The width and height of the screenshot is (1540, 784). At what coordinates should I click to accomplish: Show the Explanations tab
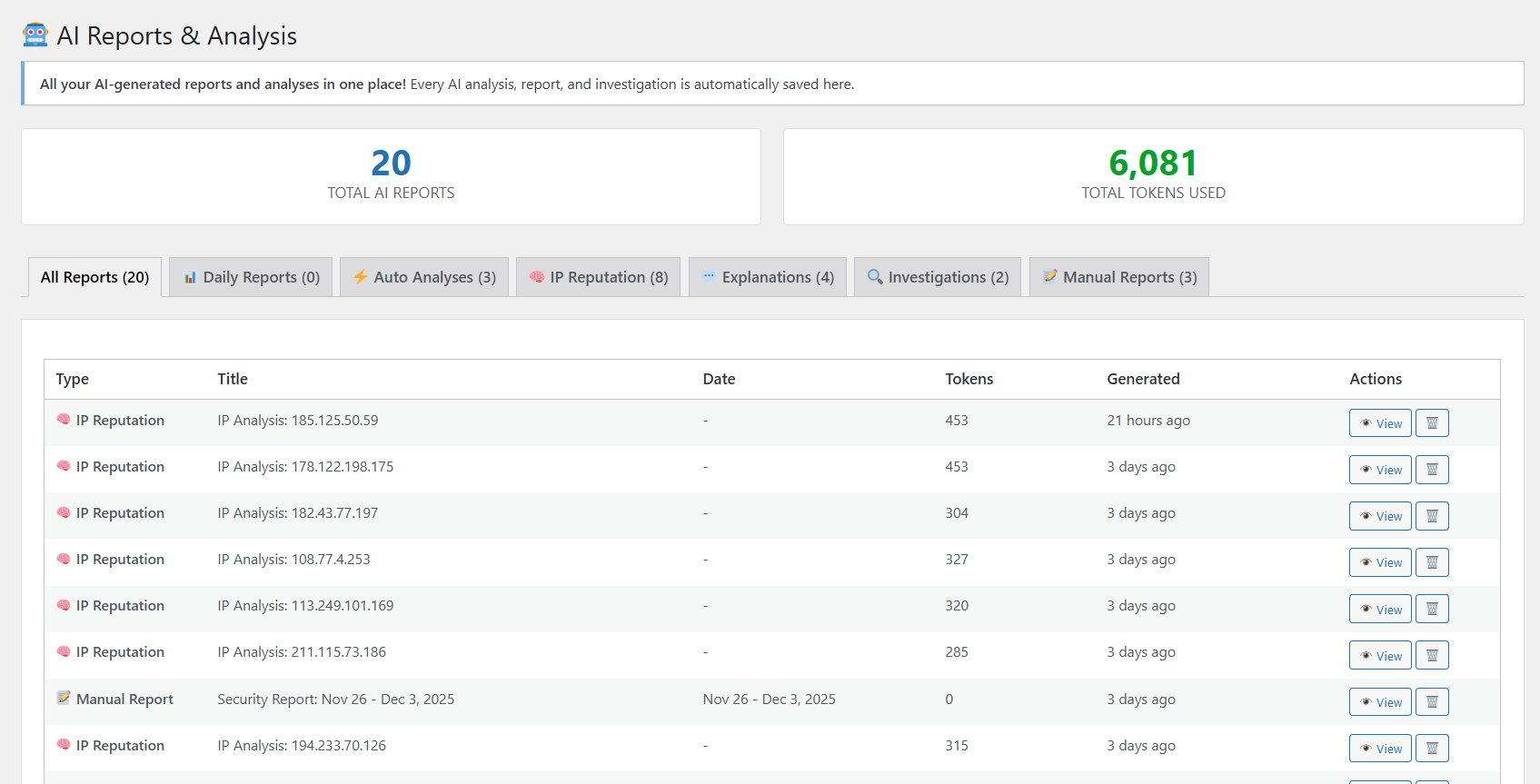pos(768,277)
